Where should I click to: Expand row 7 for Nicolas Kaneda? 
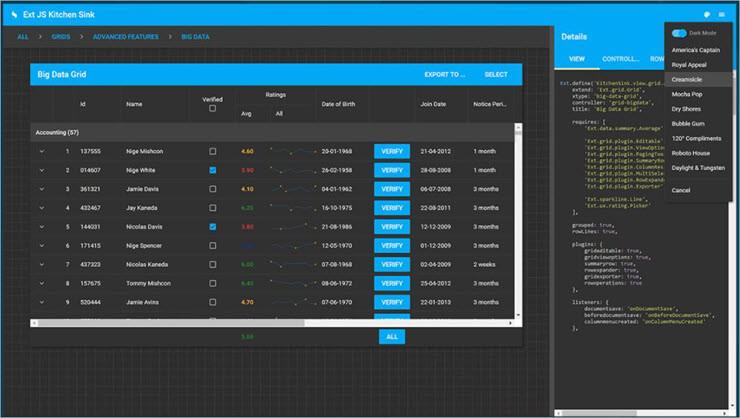point(42,265)
